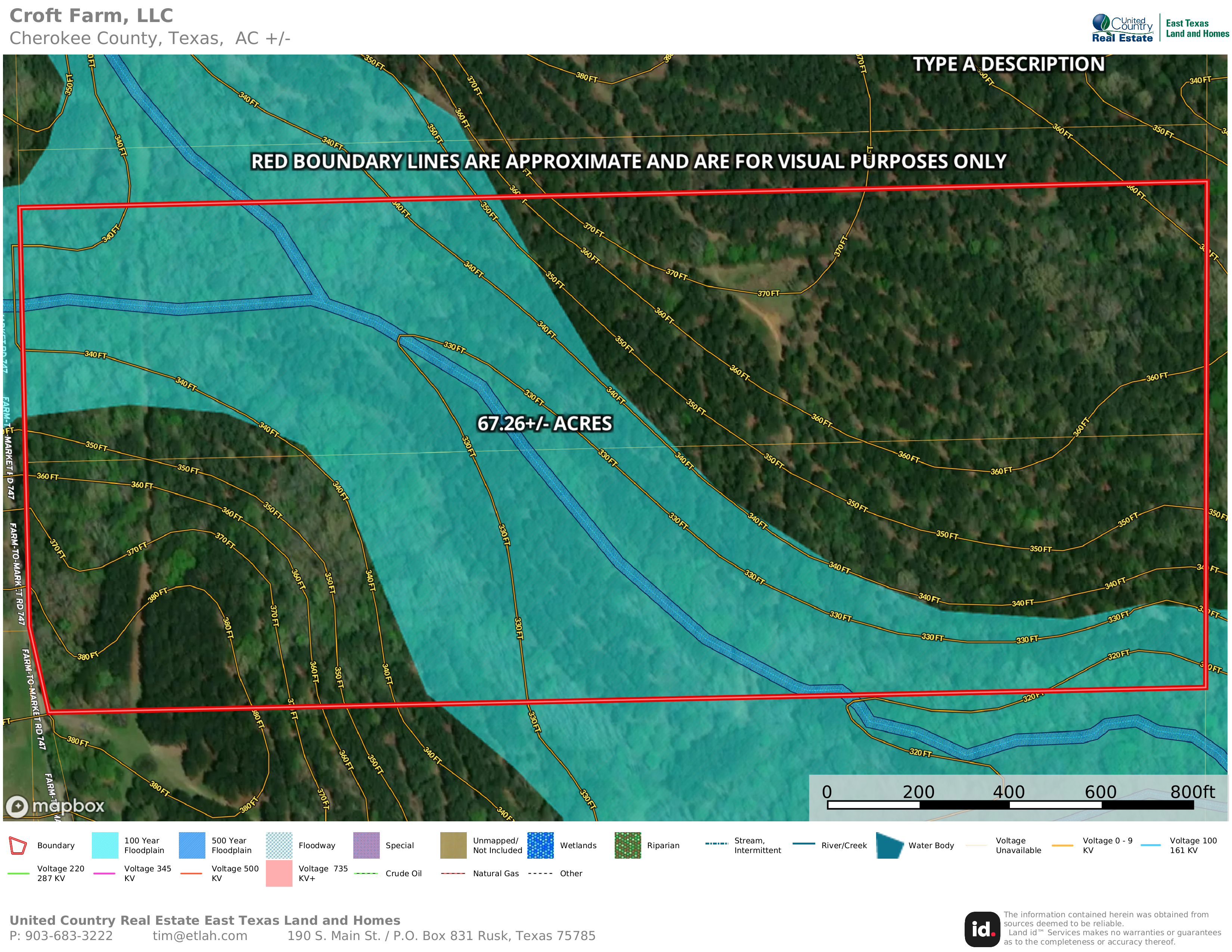The width and height of the screenshot is (1232, 952).
Task: Click the Floodway legend pattern icon
Action: coord(279,845)
